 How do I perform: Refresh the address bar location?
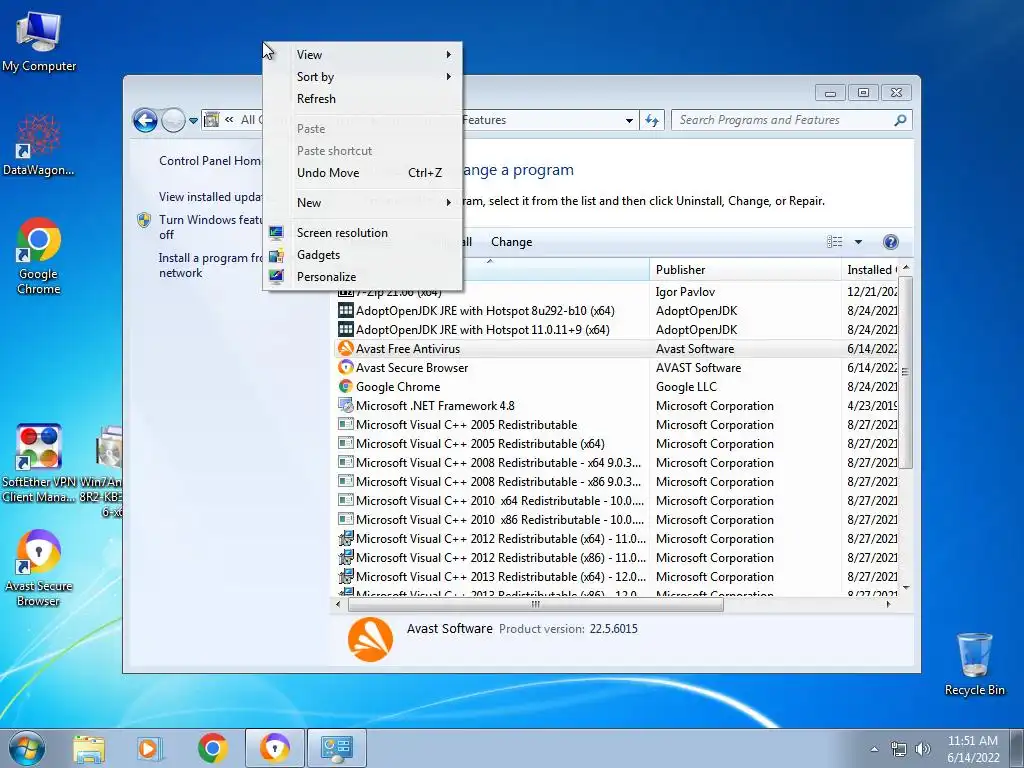(x=652, y=120)
